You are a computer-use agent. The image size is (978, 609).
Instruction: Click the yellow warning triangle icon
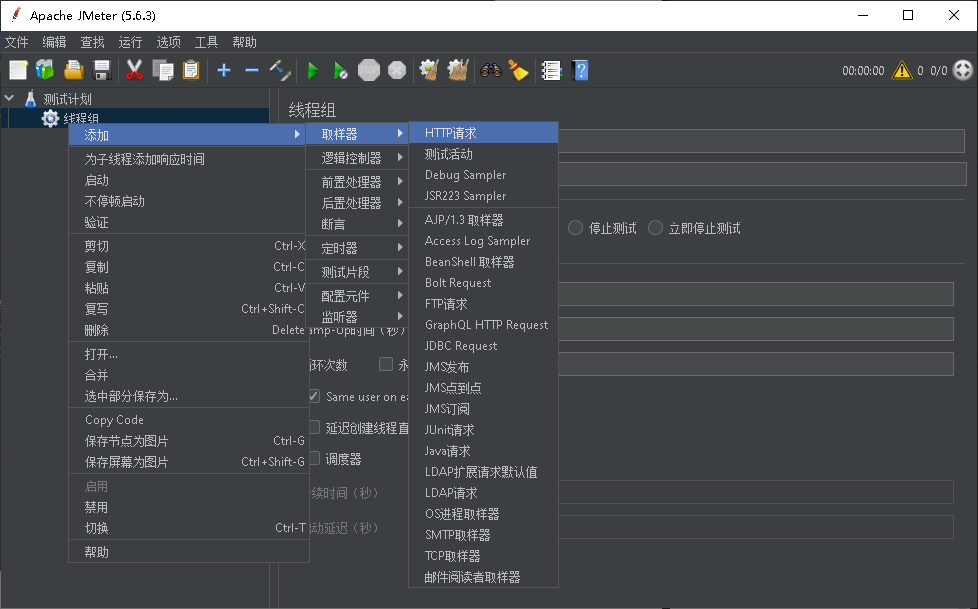901,70
